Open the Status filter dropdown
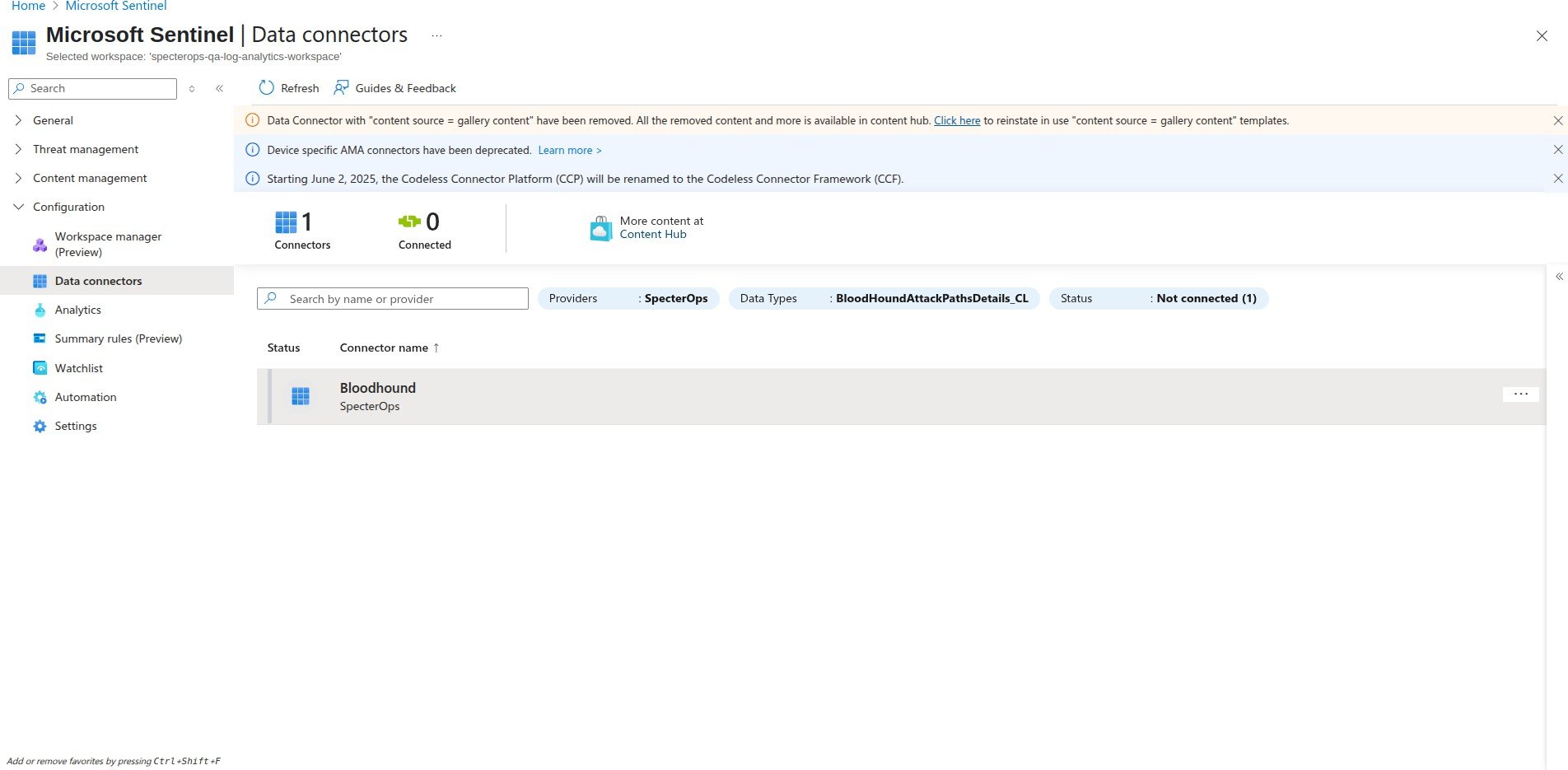This screenshot has height=770, width=1568. 1159,298
